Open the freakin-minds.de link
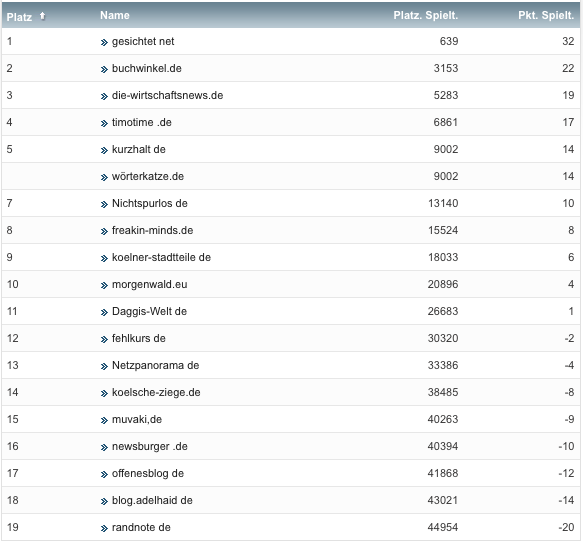583x542 pixels. 152,230
